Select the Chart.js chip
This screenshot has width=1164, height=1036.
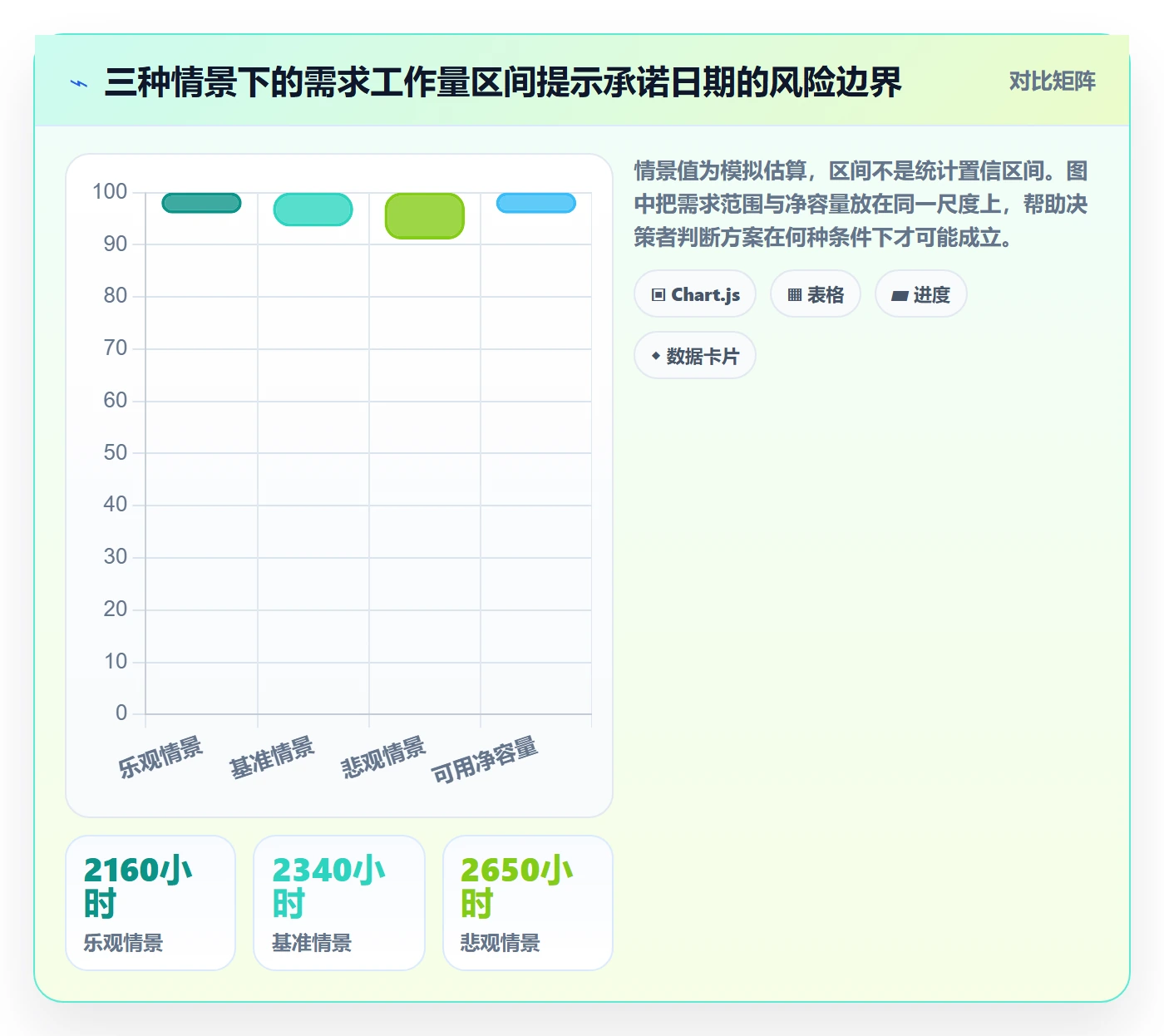[x=695, y=294]
